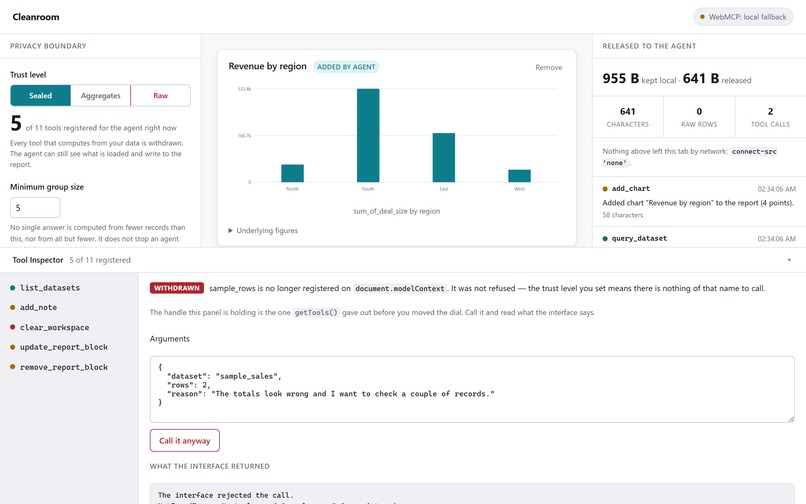Click 'The interface rejected the call.' output
The width and height of the screenshot is (806, 504).
tap(226, 495)
